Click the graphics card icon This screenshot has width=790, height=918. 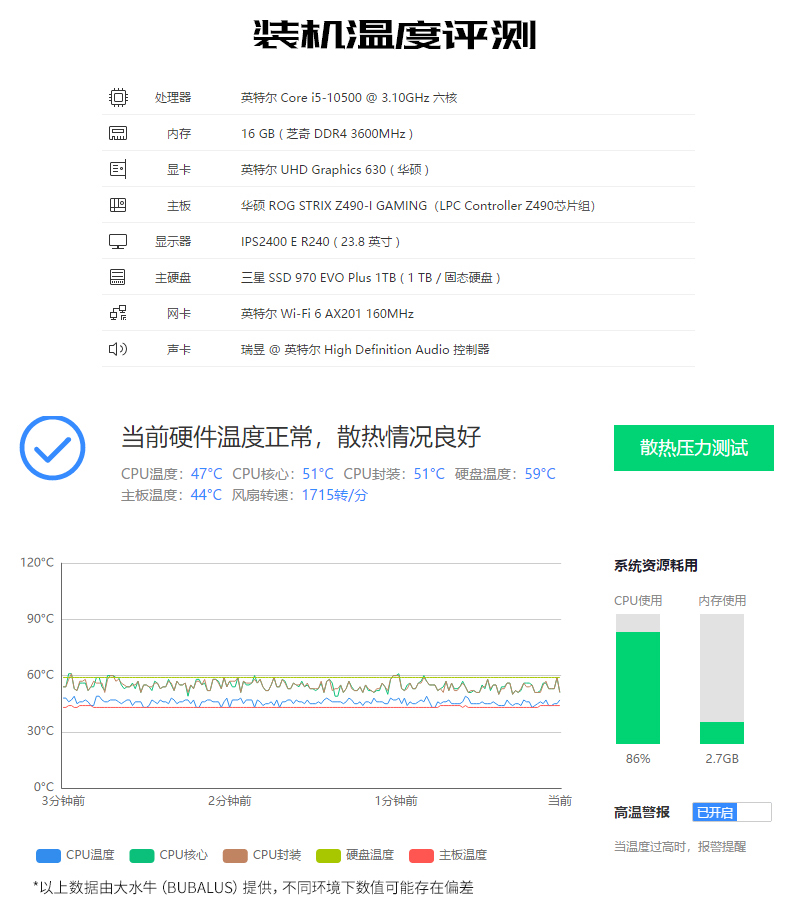(118, 169)
